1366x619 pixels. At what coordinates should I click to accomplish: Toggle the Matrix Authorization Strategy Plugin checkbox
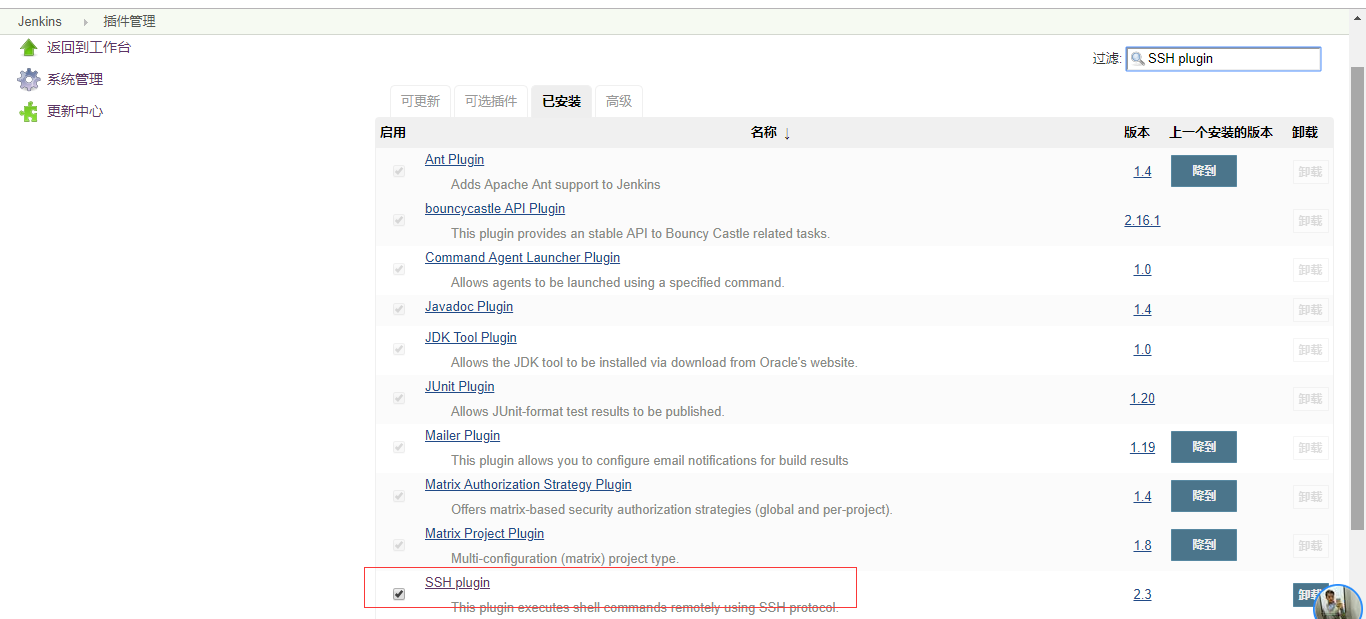pyautogui.click(x=399, y=496)
